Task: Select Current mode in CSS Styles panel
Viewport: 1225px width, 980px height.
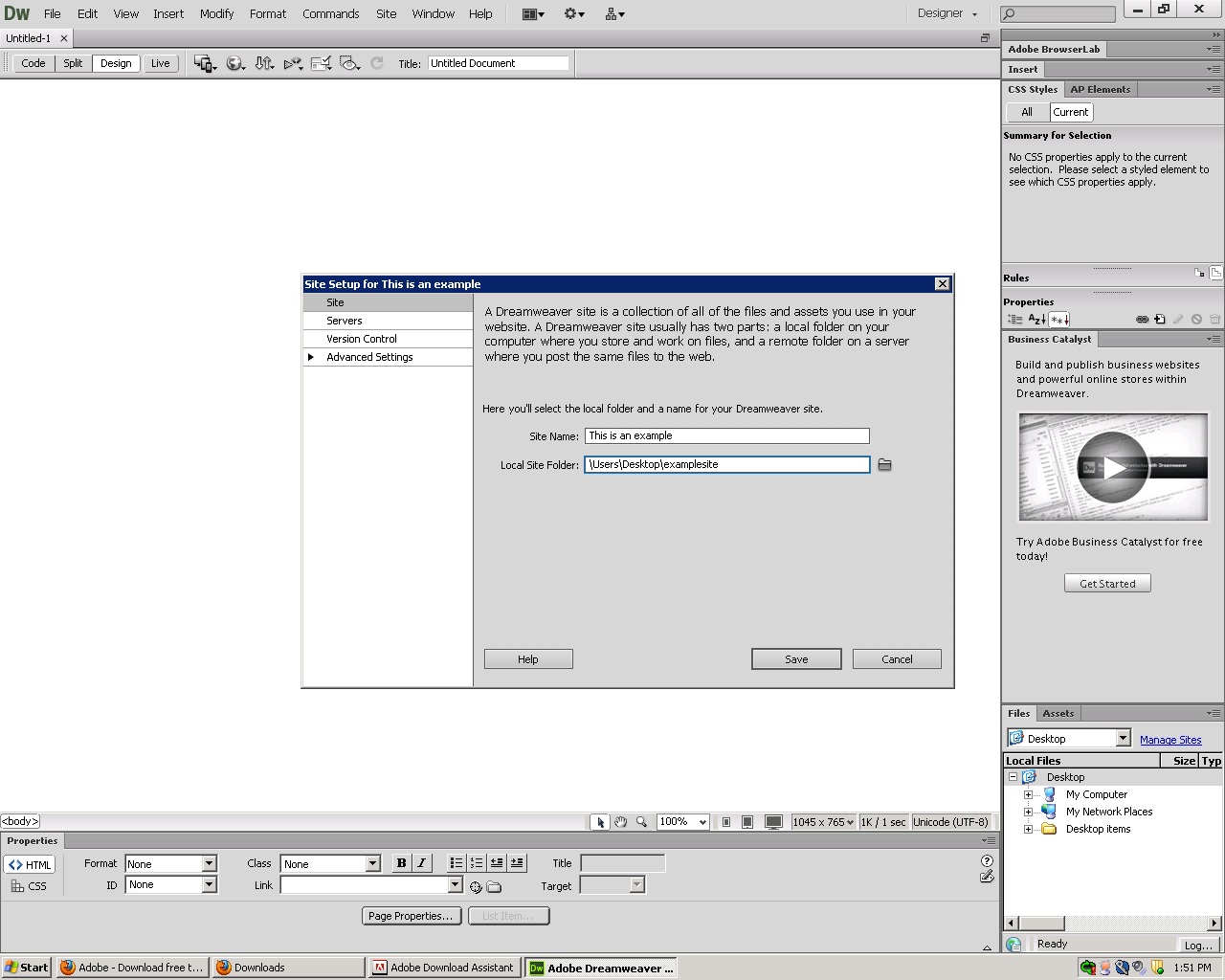Action: point(1071,112)
